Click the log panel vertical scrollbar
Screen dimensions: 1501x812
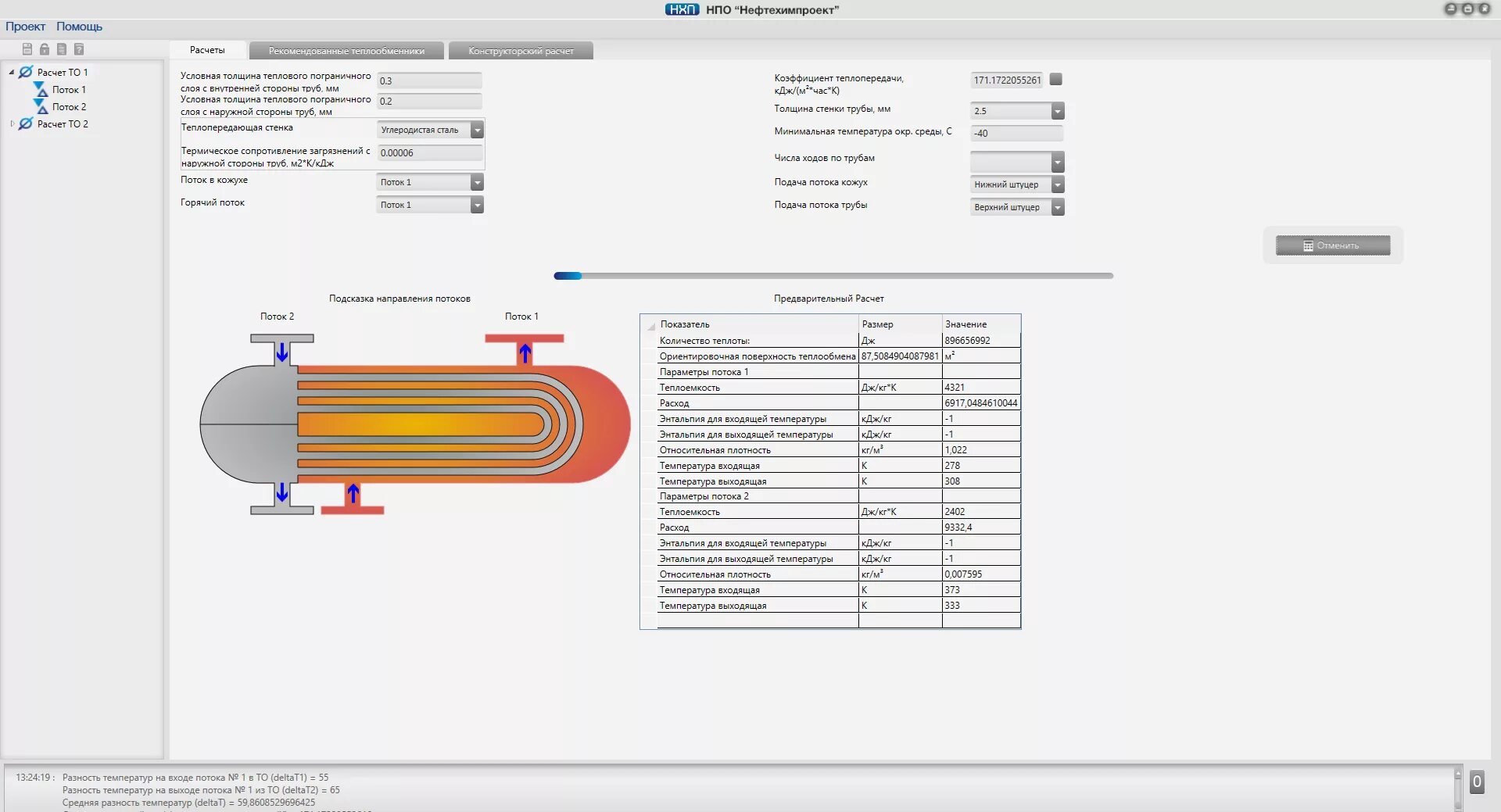[1457, 789]
